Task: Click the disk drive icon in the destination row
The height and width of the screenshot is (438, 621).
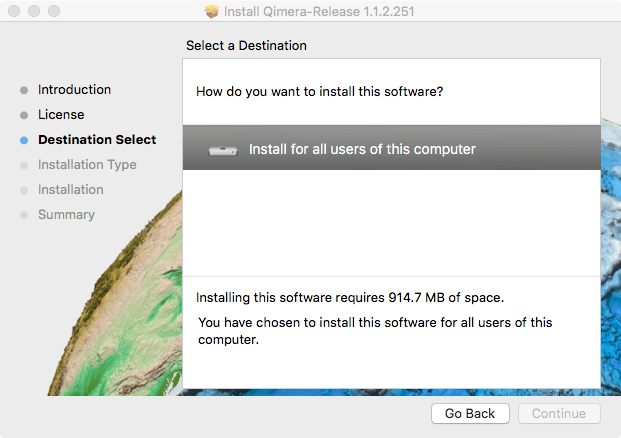Action: [x=222, y=150]
